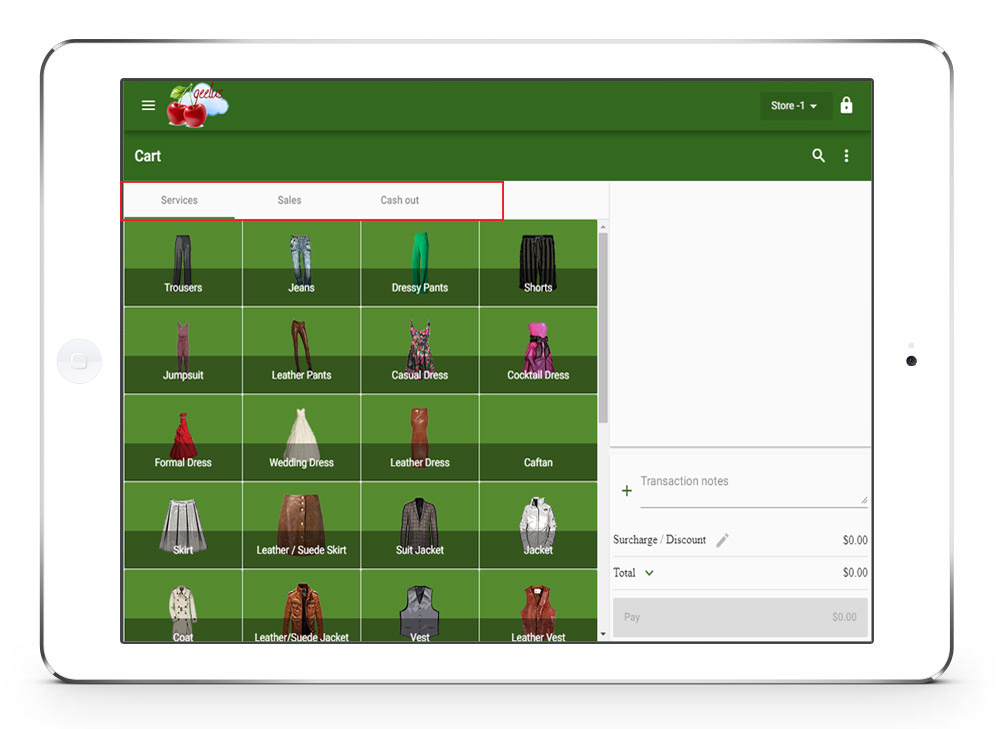Switch to the Sales tab
The height and width of the screenshot is (729, 1000).
pyautogui.click(x=289, y=200)
